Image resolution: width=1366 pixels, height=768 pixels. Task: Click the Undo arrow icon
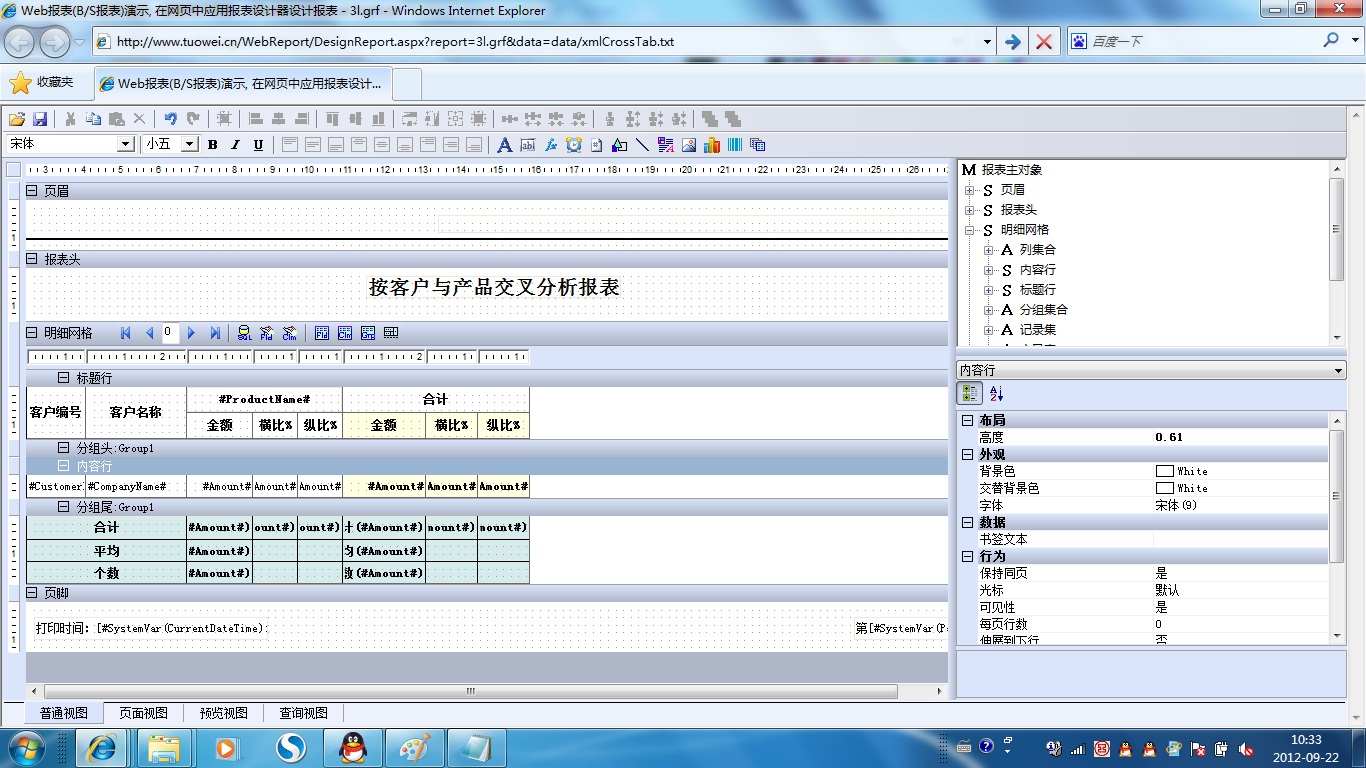point(170,119)
